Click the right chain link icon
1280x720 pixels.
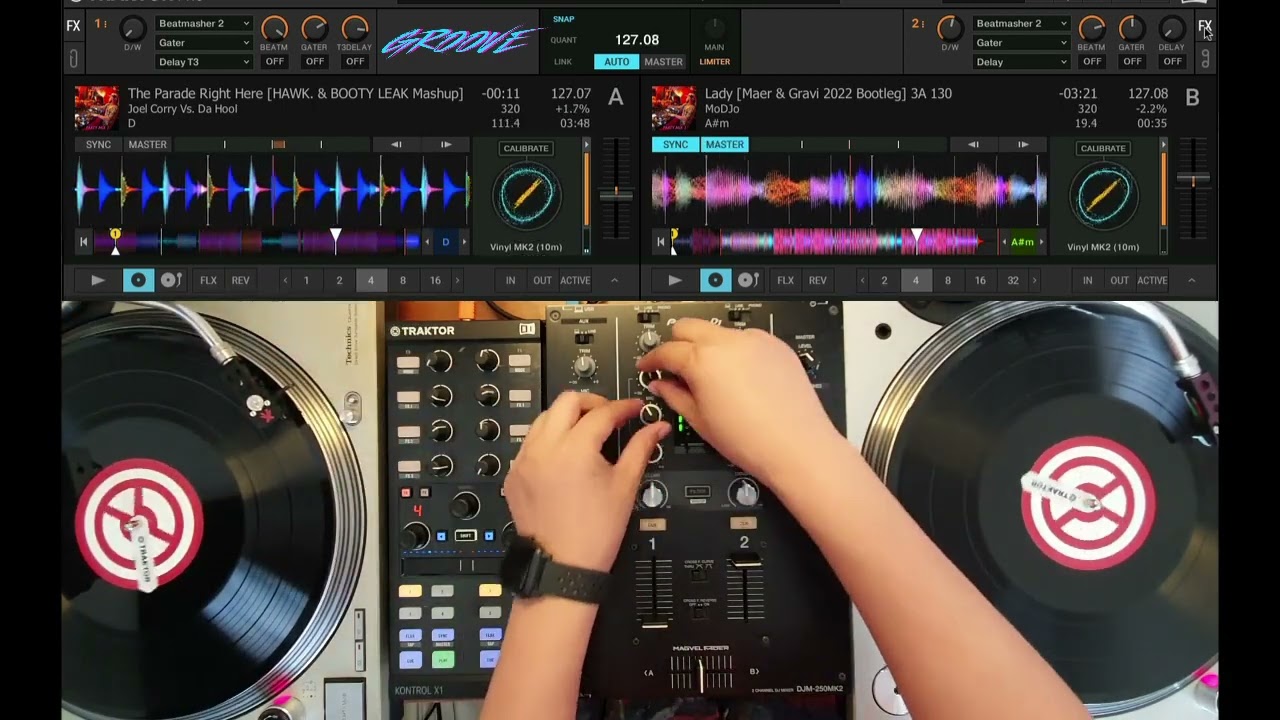1205,60
